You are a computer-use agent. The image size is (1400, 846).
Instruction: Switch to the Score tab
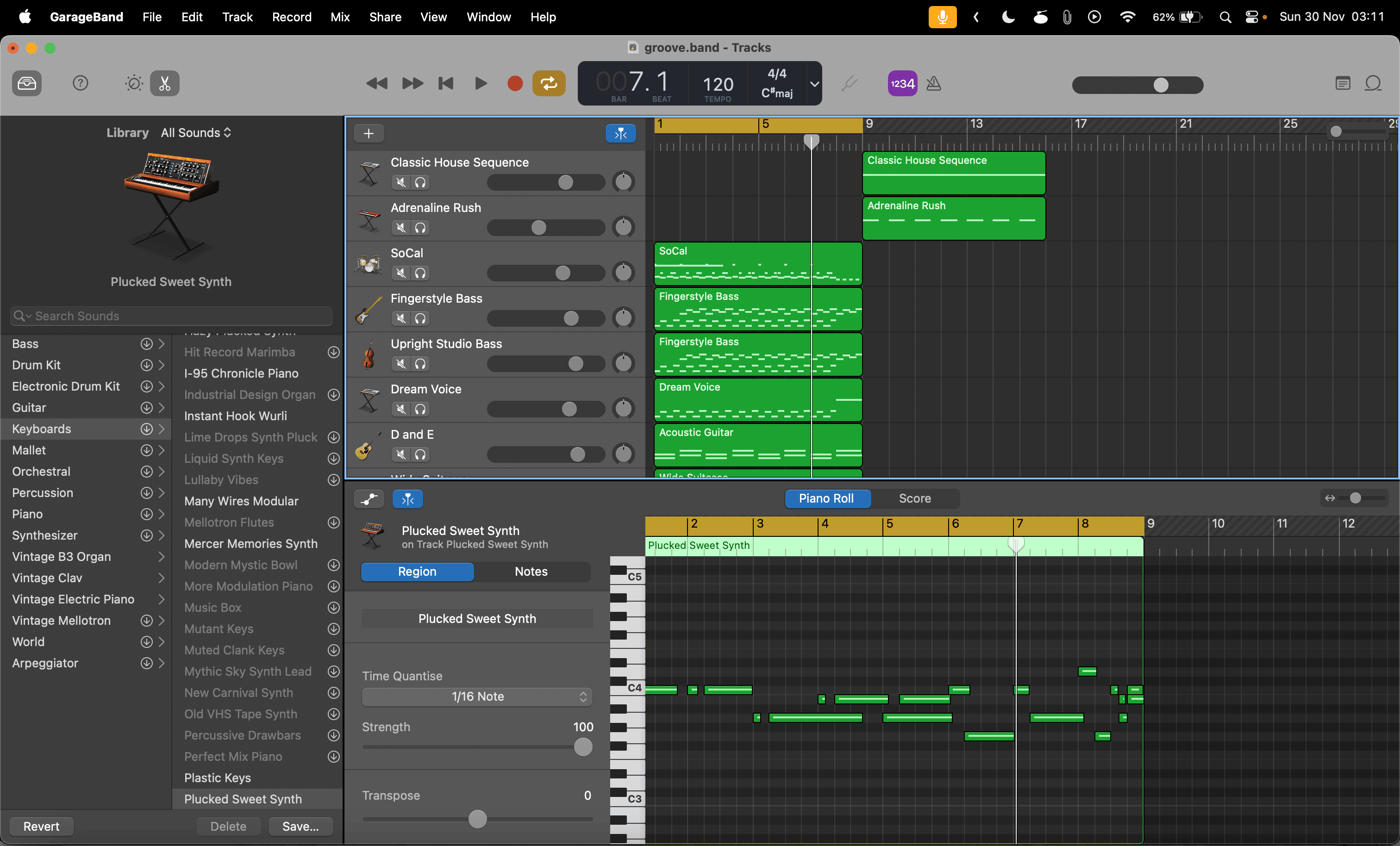915,499
